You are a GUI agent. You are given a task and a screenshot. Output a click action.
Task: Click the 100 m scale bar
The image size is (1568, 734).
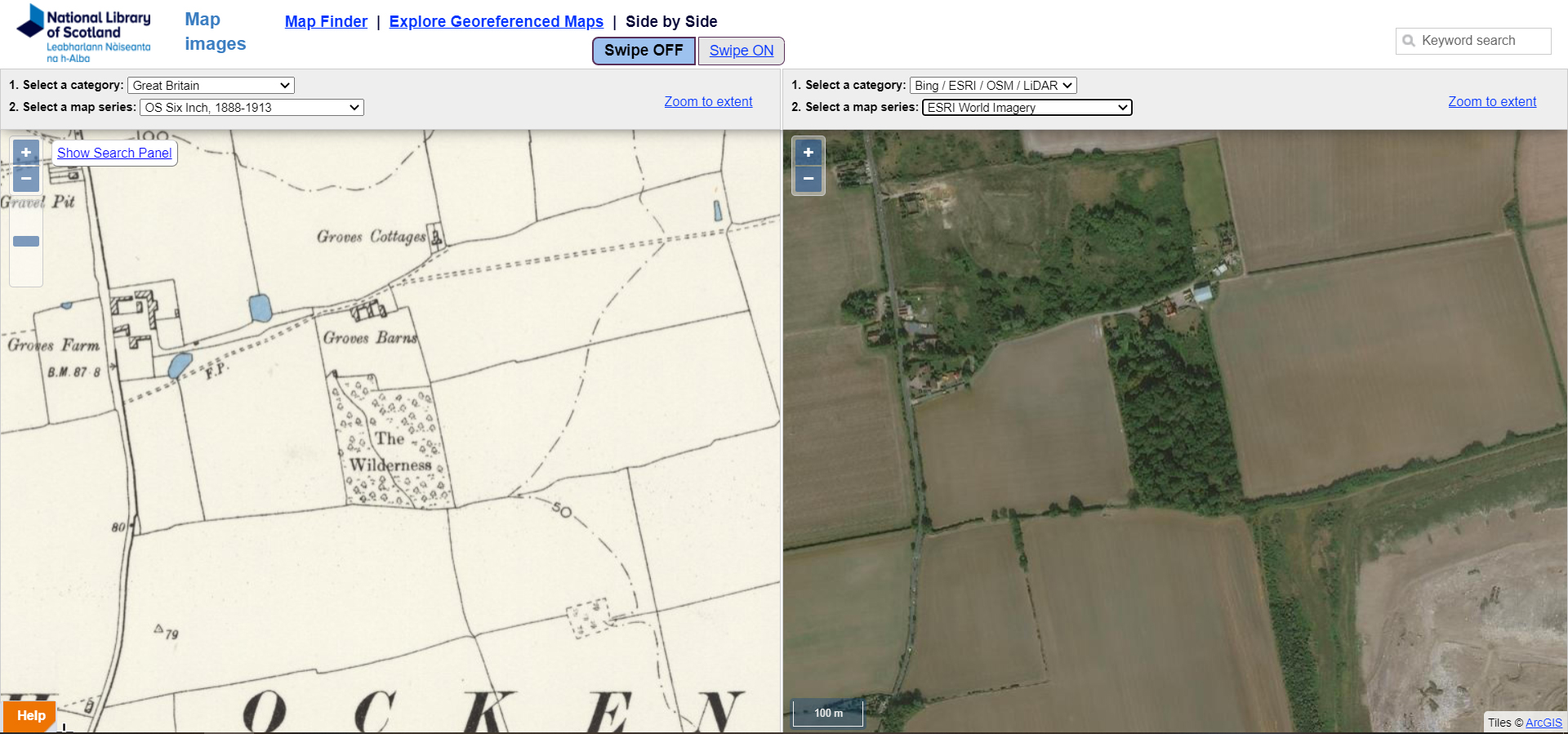(828, 713)
